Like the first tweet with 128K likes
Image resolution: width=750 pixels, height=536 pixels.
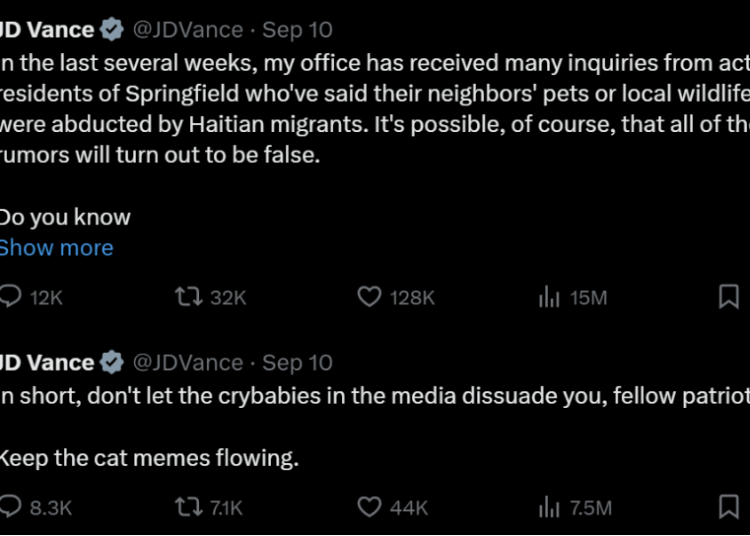(396, 297)
